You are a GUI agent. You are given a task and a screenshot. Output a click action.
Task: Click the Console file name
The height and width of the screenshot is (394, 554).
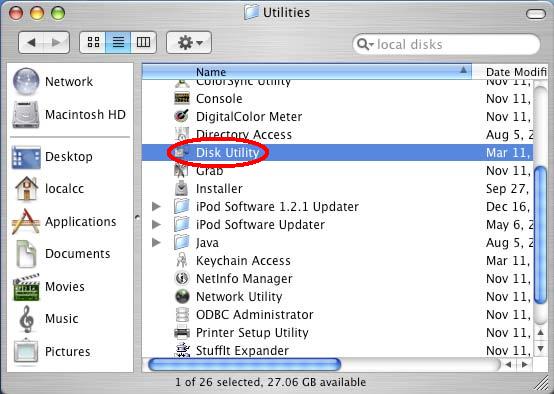click(219, 99)
